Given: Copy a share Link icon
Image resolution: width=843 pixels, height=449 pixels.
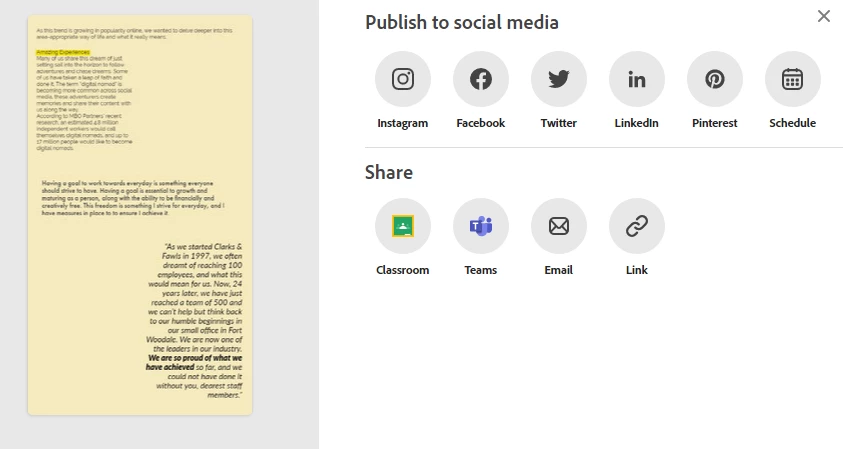Looking at the screenshot, I should (637, 226).
